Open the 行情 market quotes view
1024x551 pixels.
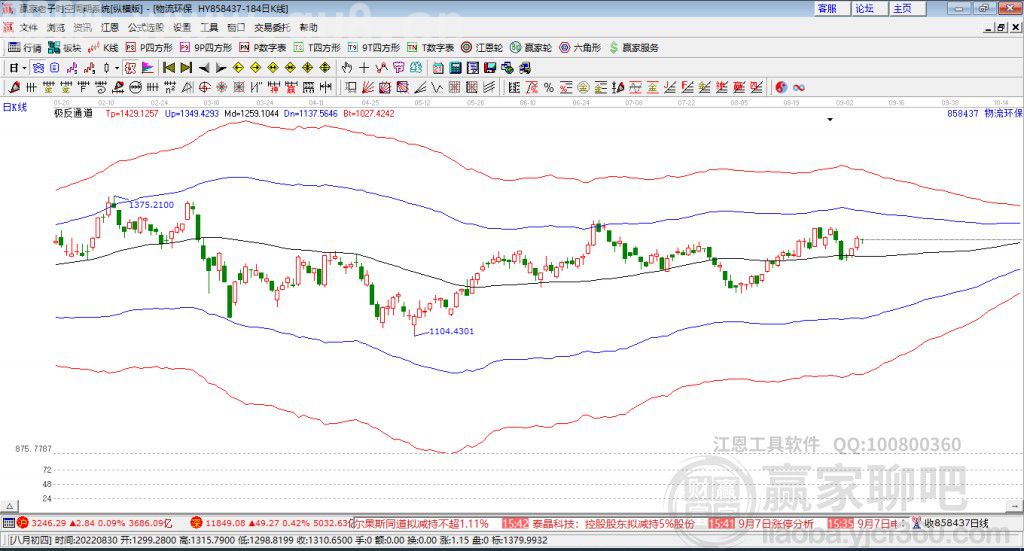25,48
